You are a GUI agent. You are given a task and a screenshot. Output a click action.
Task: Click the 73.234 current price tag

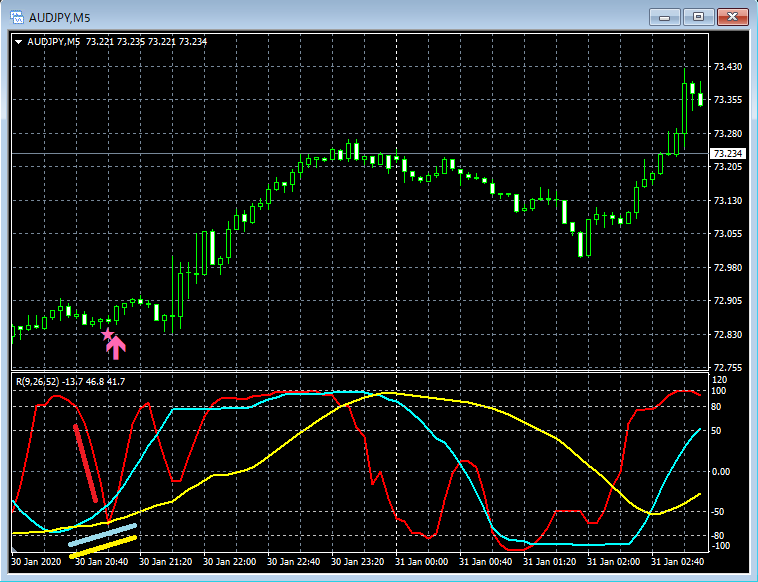(725, 154)
